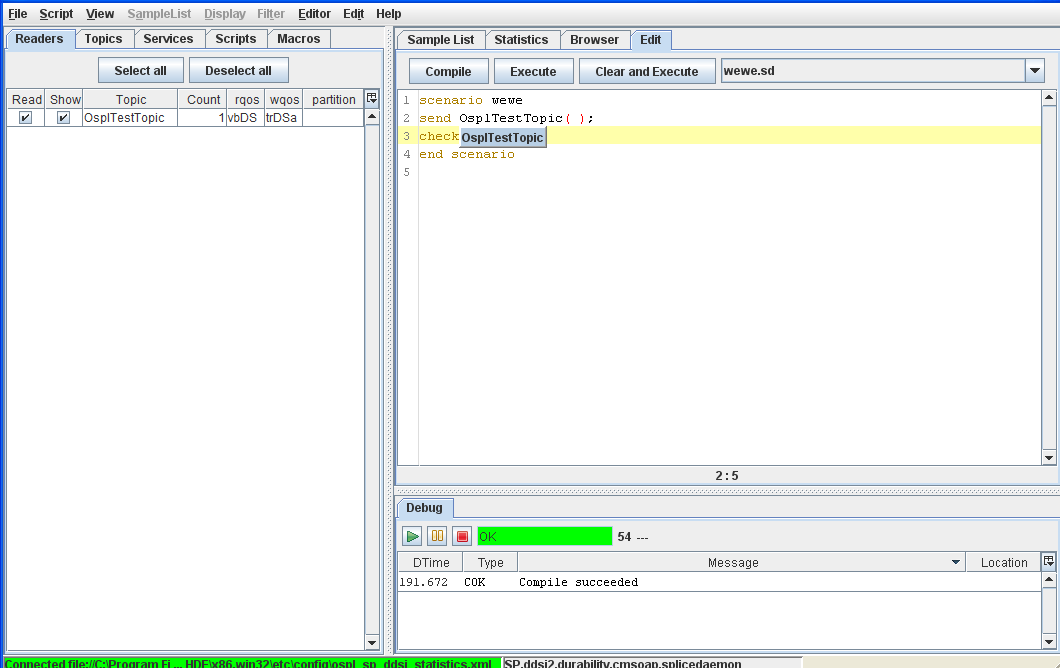Open the Help menu
The height and width of the screenshot is (668, 1060).
(389, 14)
